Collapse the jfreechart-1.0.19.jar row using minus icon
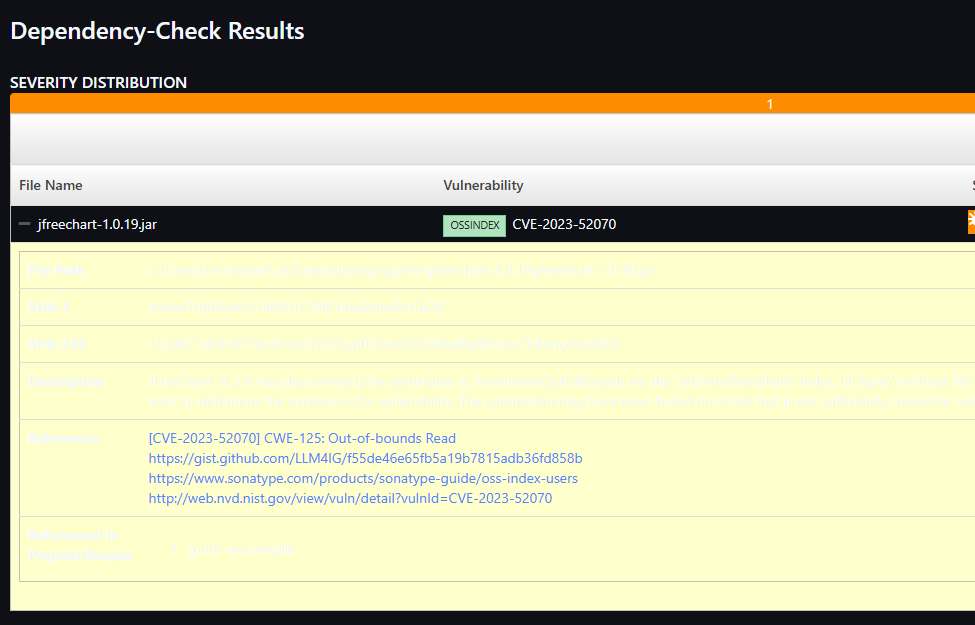975x625 pixels. tap(25, 224)
